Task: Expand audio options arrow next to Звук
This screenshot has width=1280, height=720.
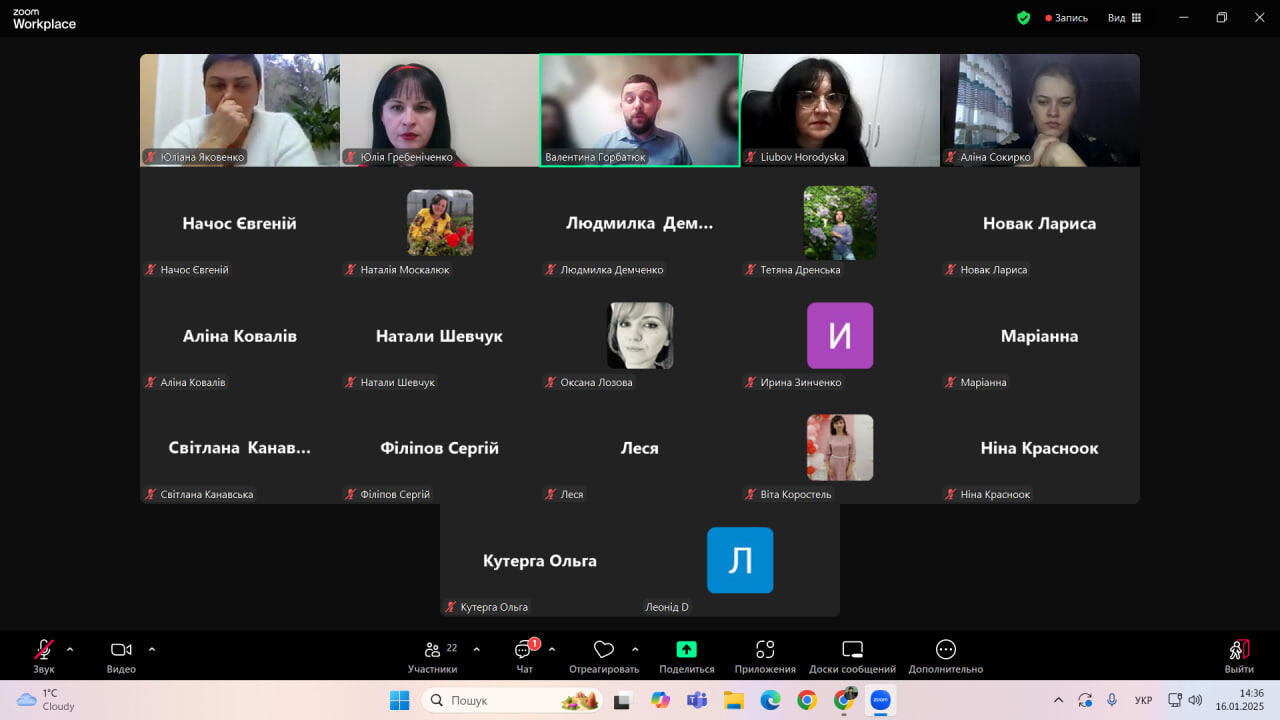Action: point(70,649)
